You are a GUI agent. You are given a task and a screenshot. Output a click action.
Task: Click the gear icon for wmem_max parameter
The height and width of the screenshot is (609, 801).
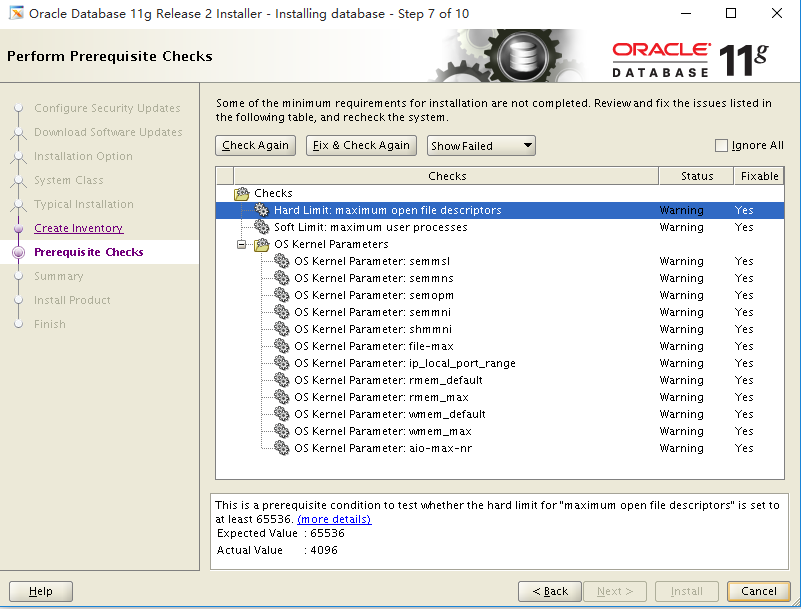281,431
